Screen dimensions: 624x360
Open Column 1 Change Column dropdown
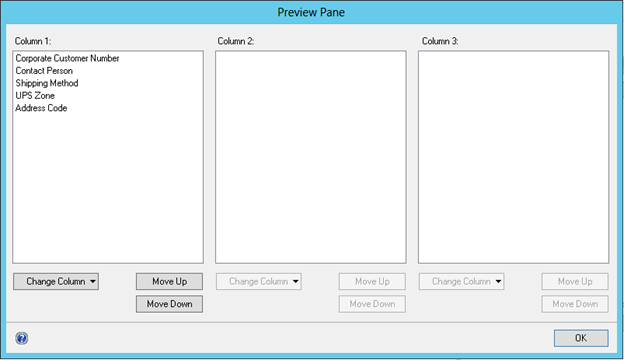[56, 281]
